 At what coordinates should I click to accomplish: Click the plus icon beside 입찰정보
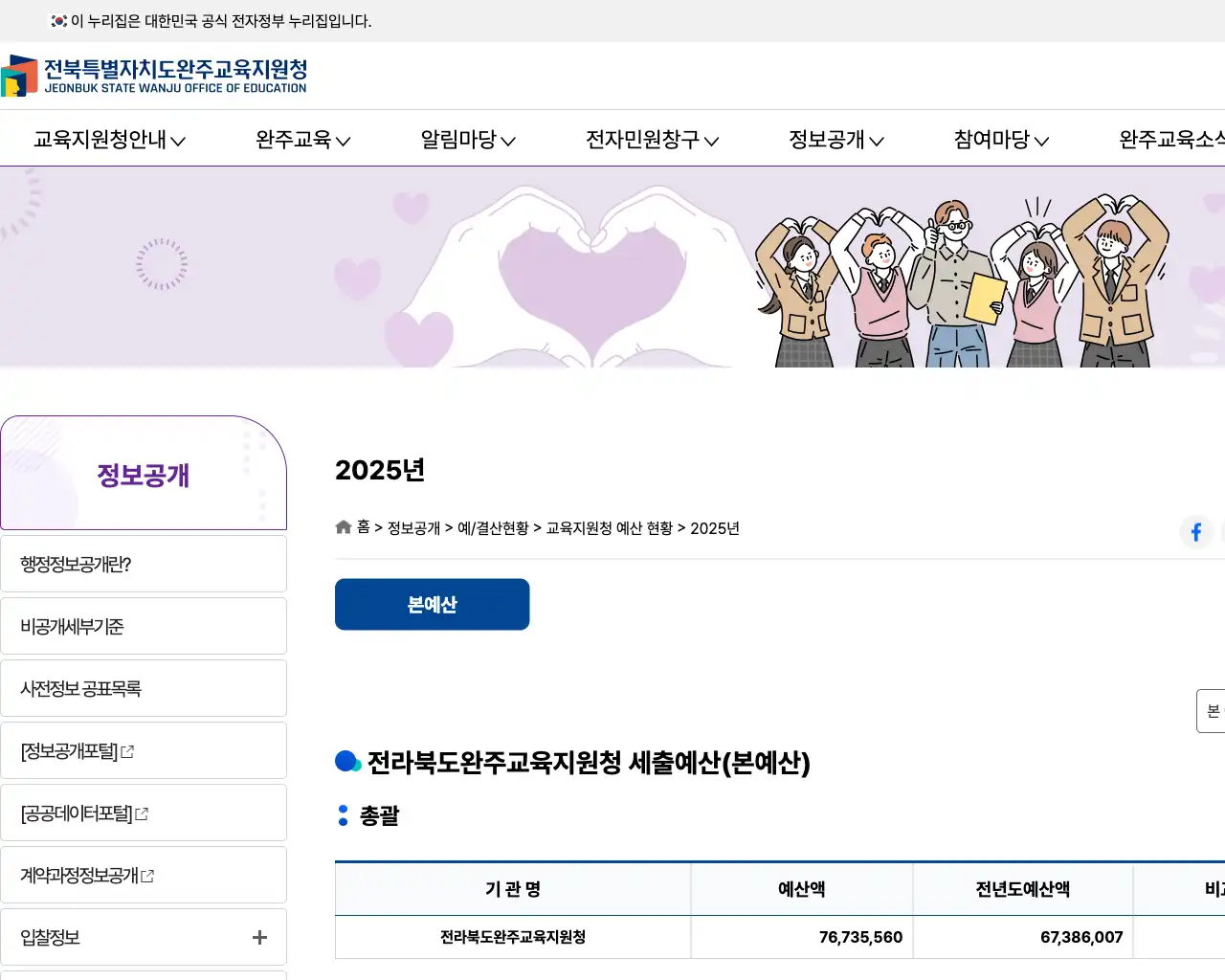coord(259,938)
